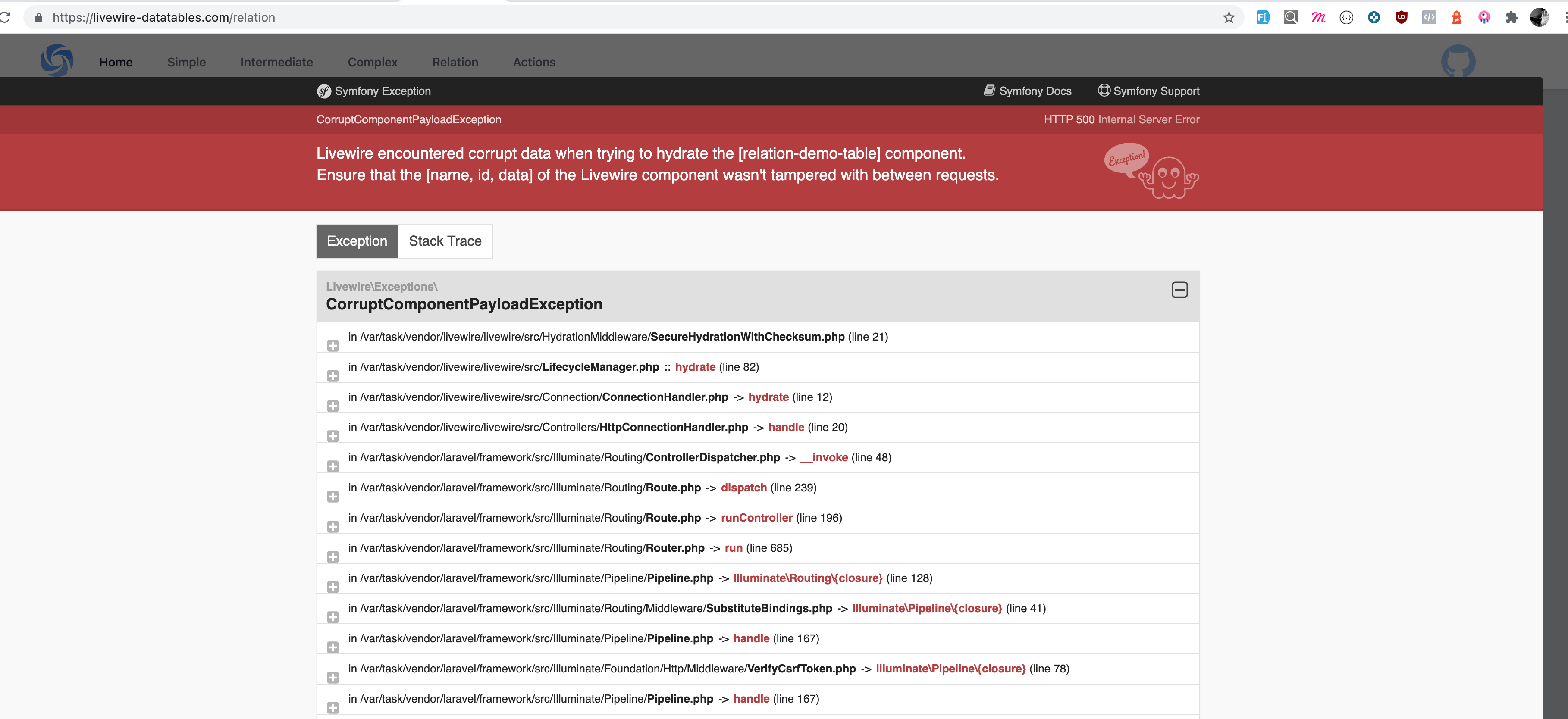The image size is (1568, 719).
Task: Expand the SecureHydrationWithChecksum.php stack frame
Action: 333,346
